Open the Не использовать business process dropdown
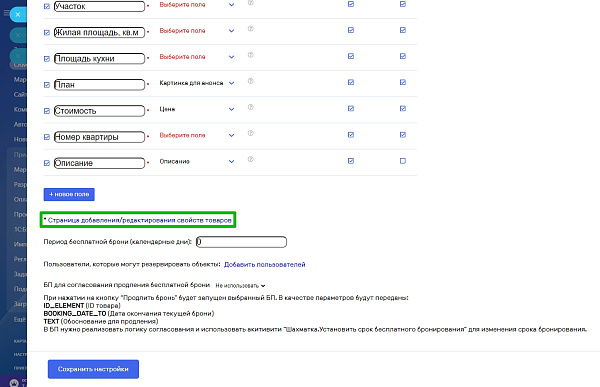The width and height of the screenshot is (600, 387). click(240, 286)
